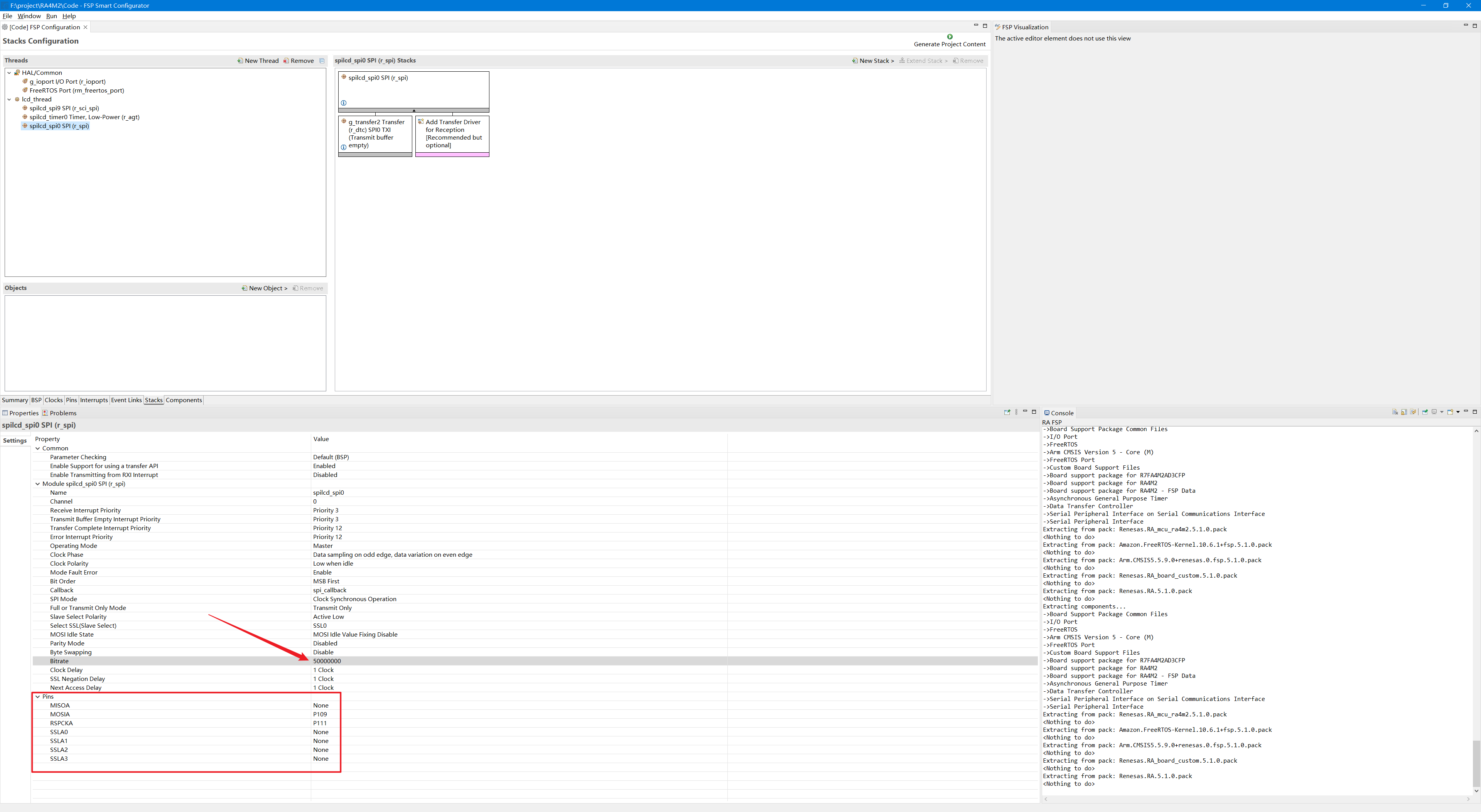Open the Display Selected Console dropdown arrow

pos(1442,412)
